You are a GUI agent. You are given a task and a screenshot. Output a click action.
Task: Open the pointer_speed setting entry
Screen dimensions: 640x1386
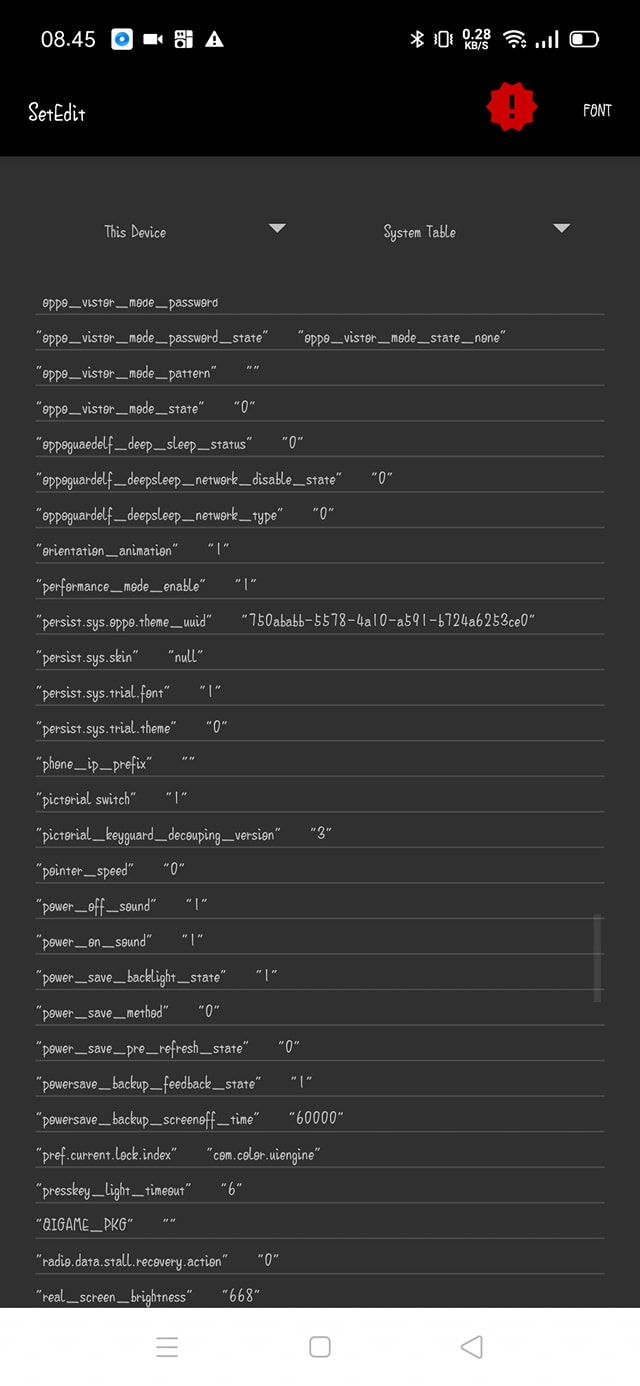click(110, 870)
